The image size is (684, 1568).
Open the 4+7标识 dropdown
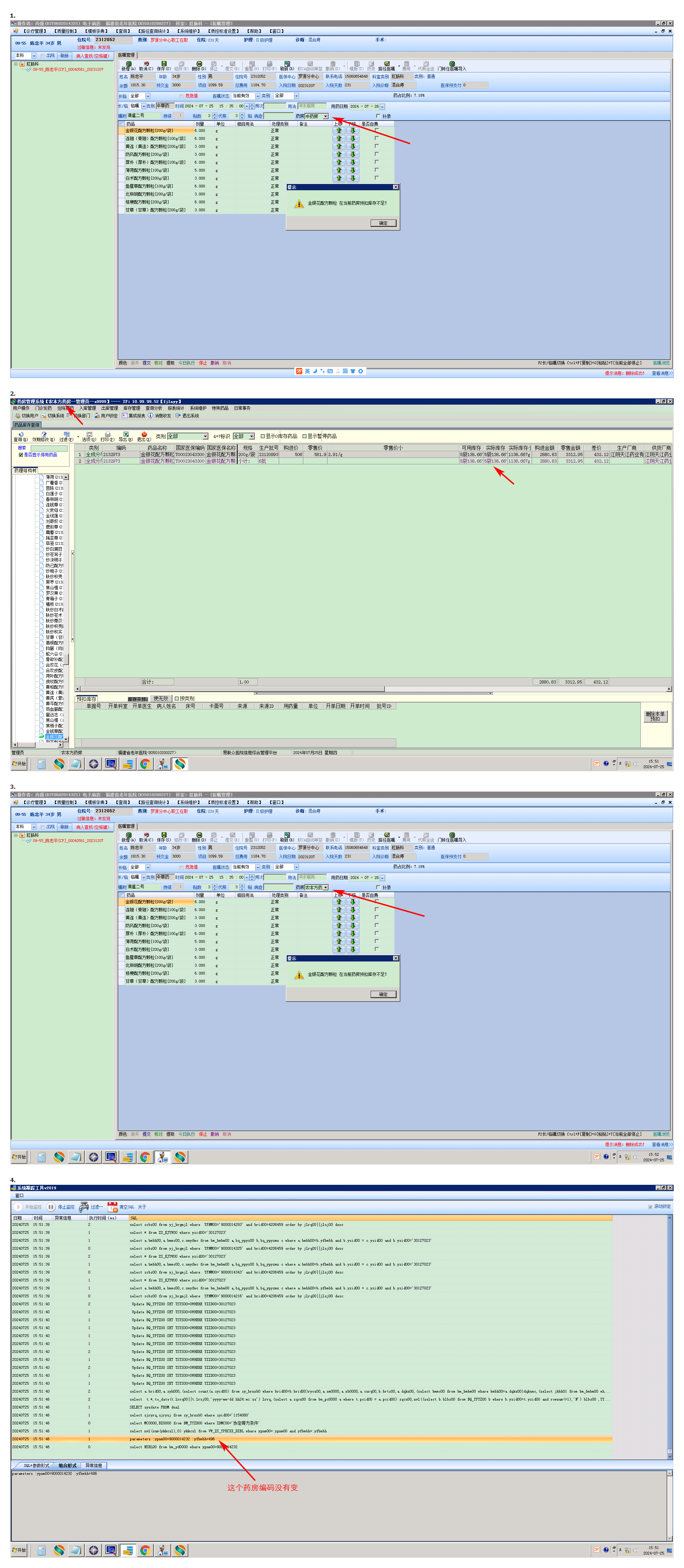click(251, 436)
